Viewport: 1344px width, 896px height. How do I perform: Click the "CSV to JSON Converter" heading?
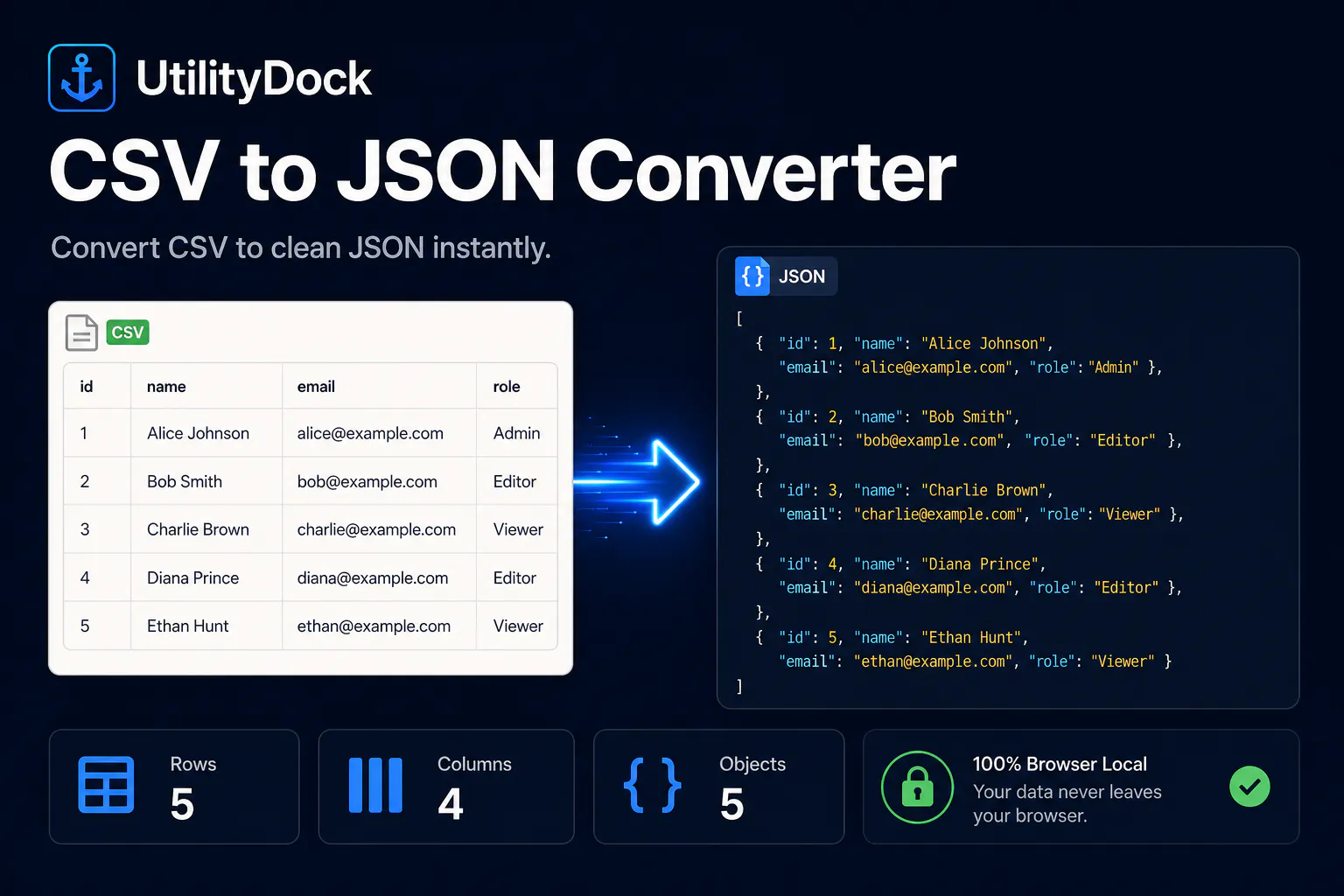click(503, 171)
